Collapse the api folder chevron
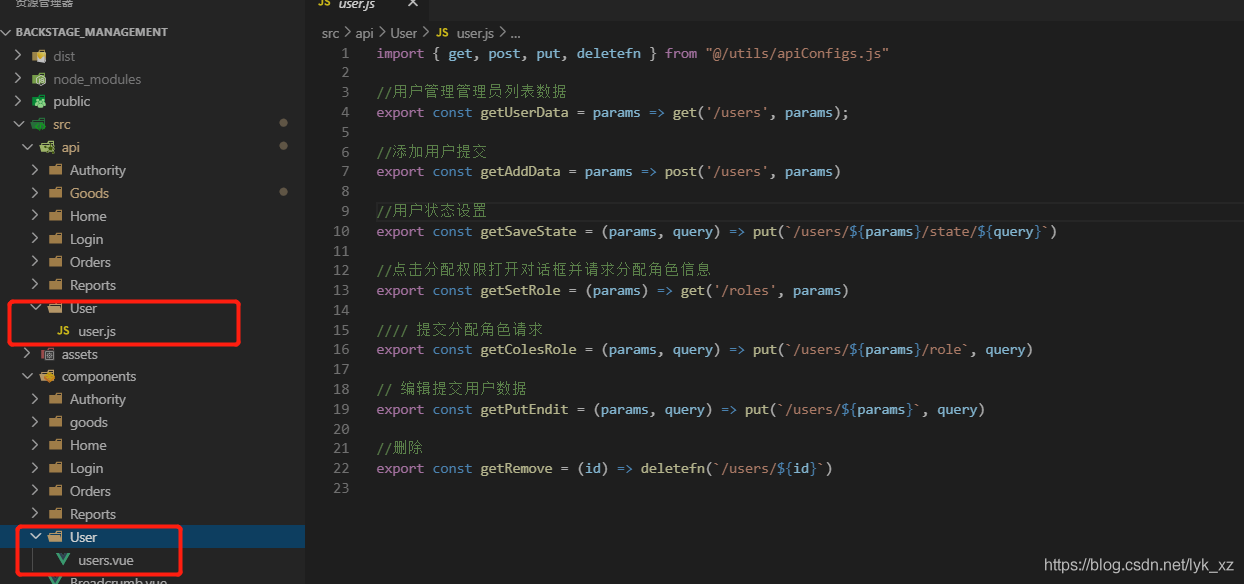Viewport: 1244px width, 584px height. coord(27,147)
